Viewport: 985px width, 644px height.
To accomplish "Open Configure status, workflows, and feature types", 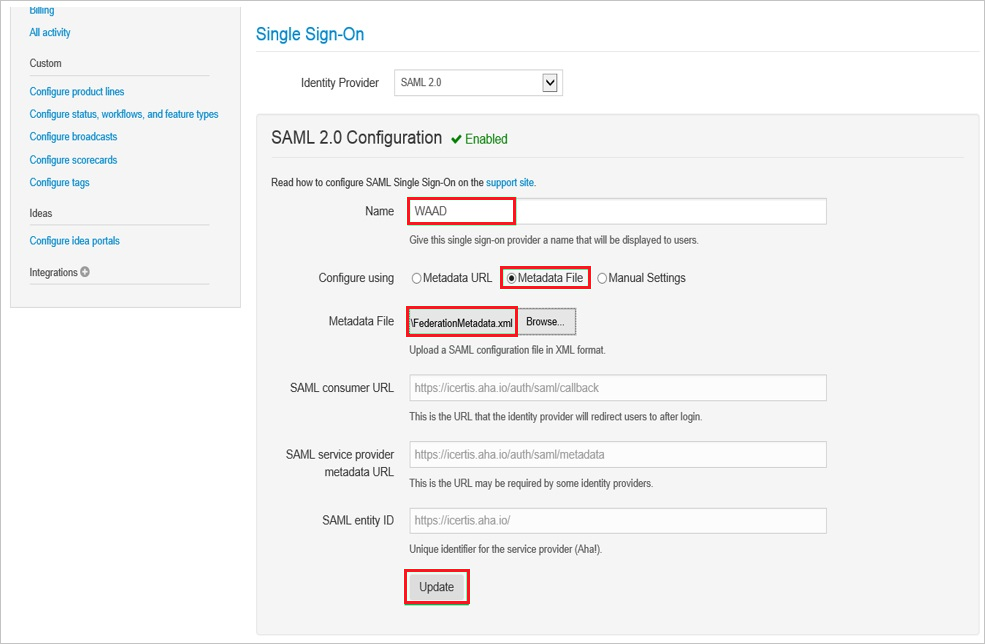I will tap(123, 114).
